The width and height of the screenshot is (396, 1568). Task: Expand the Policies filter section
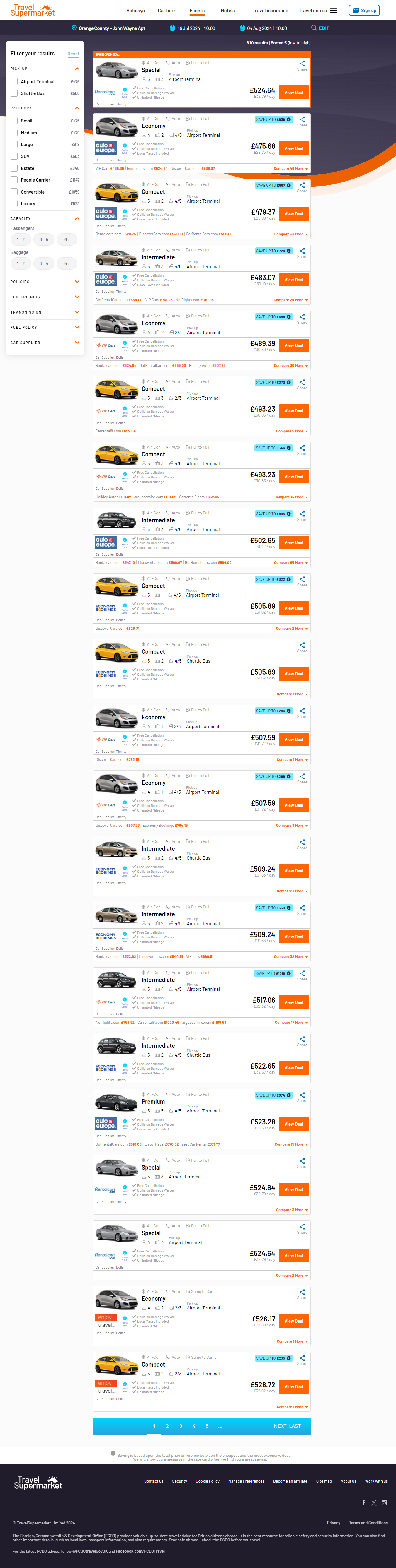(x=45, y=282)
